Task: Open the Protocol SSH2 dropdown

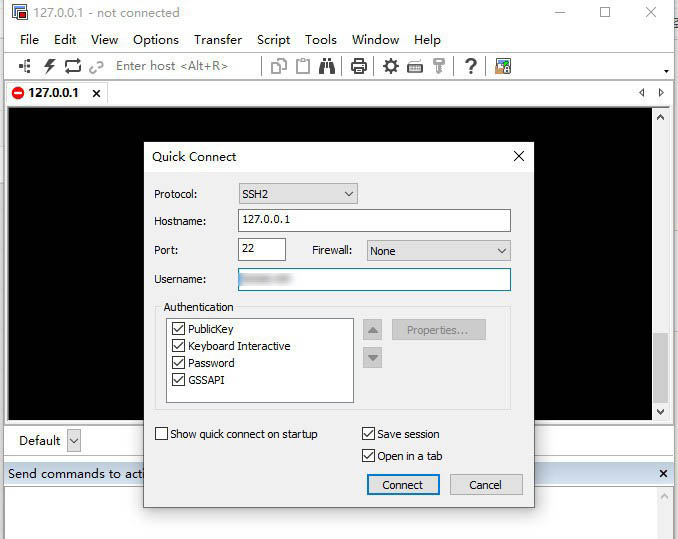Action: pyautogui.click(x=298, y=194)
